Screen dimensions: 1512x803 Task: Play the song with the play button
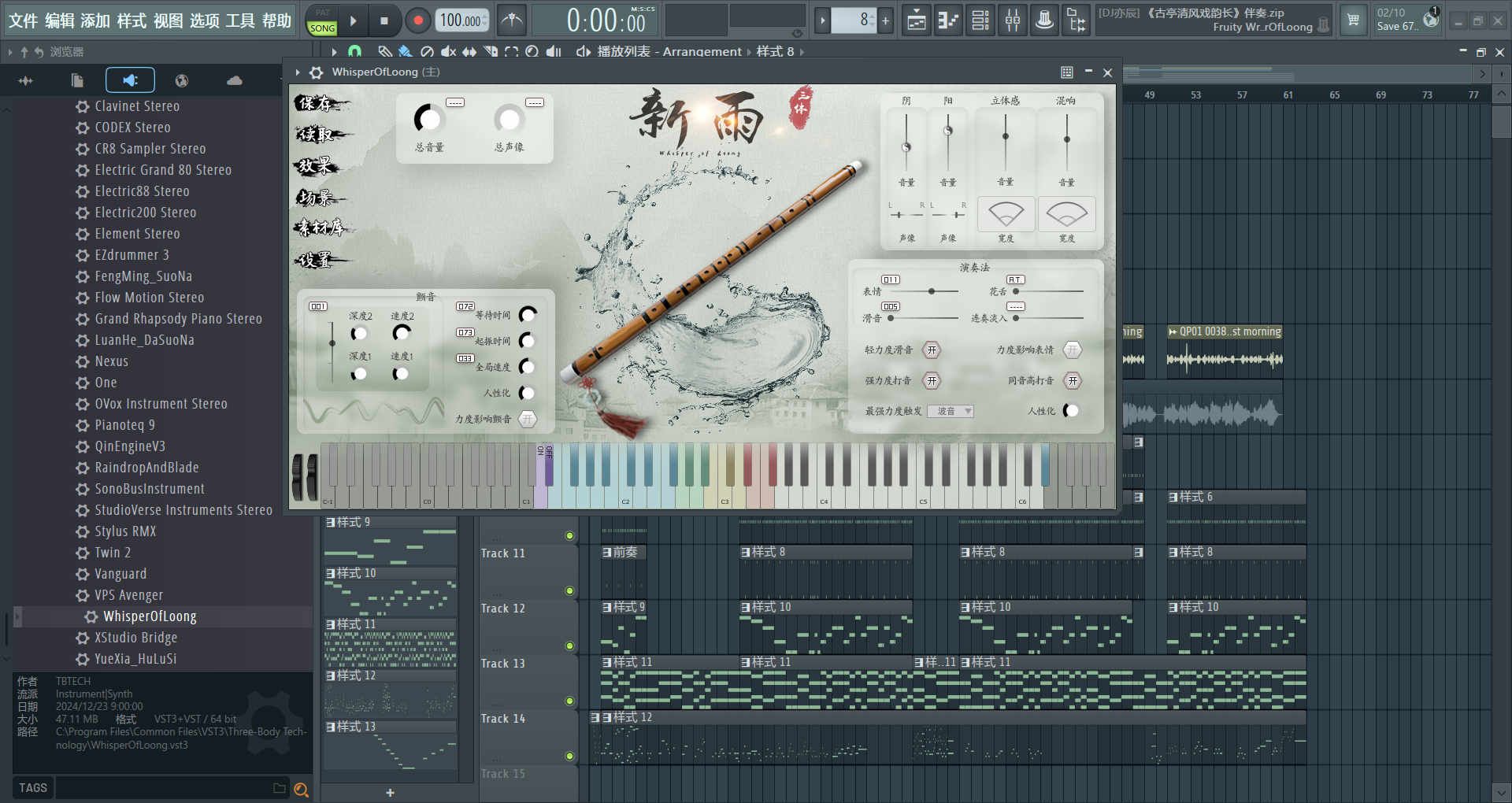pyautogui.click(x=354, y=21)
